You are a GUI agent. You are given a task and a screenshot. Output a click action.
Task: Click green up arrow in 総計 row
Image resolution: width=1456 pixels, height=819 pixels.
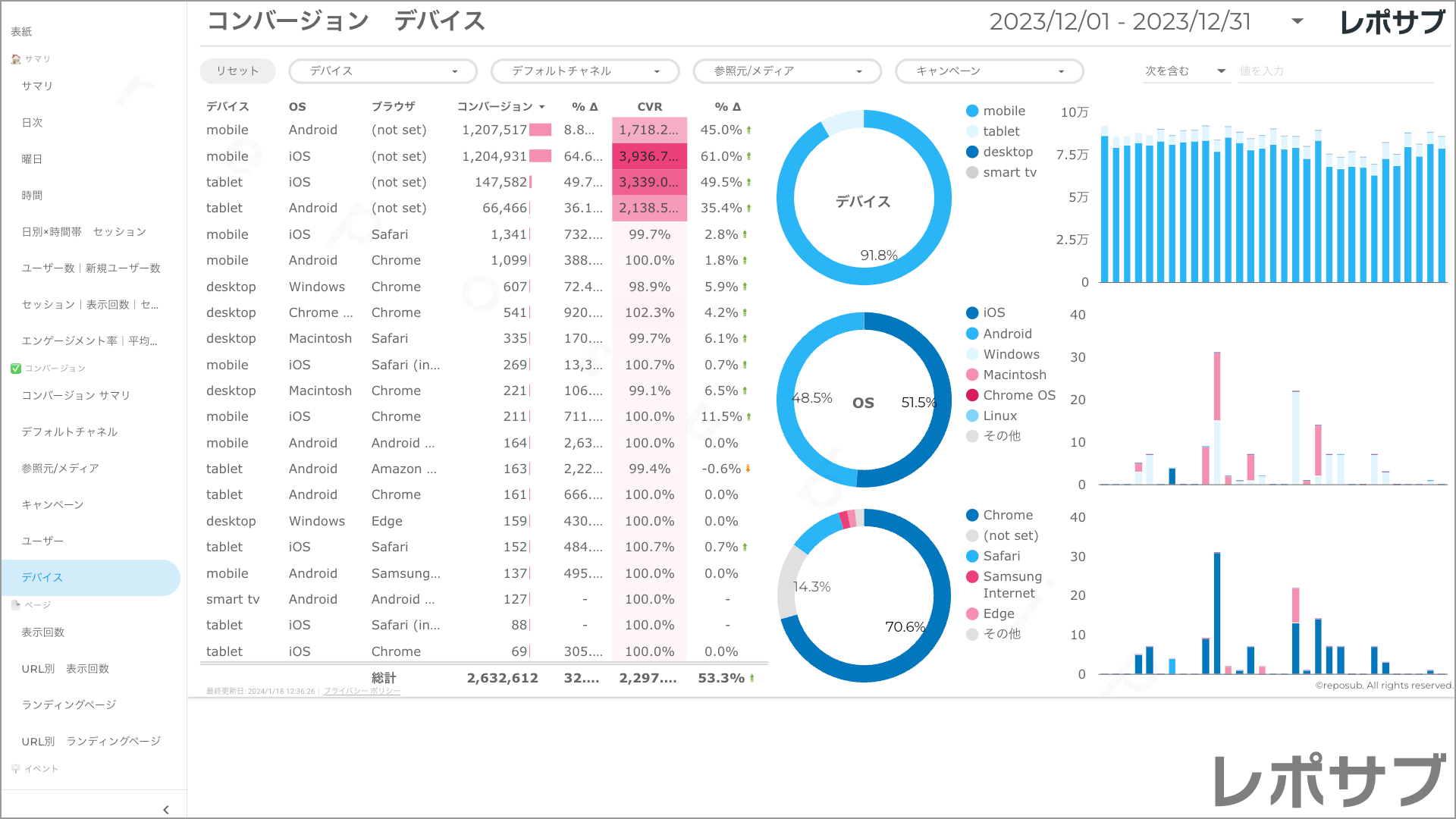[x=752, y=679]
